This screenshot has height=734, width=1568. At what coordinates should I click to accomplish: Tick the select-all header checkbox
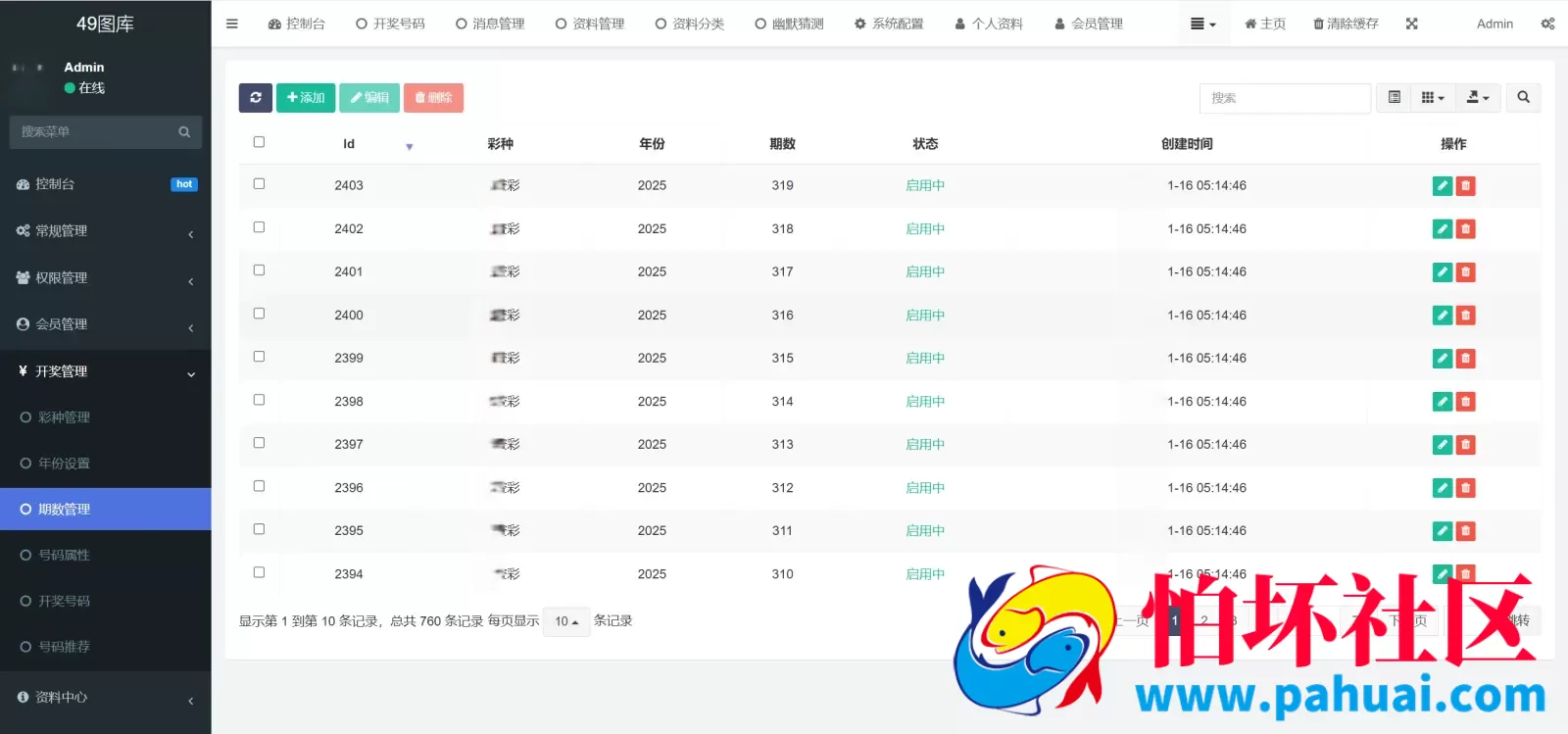tap(259, 142)
